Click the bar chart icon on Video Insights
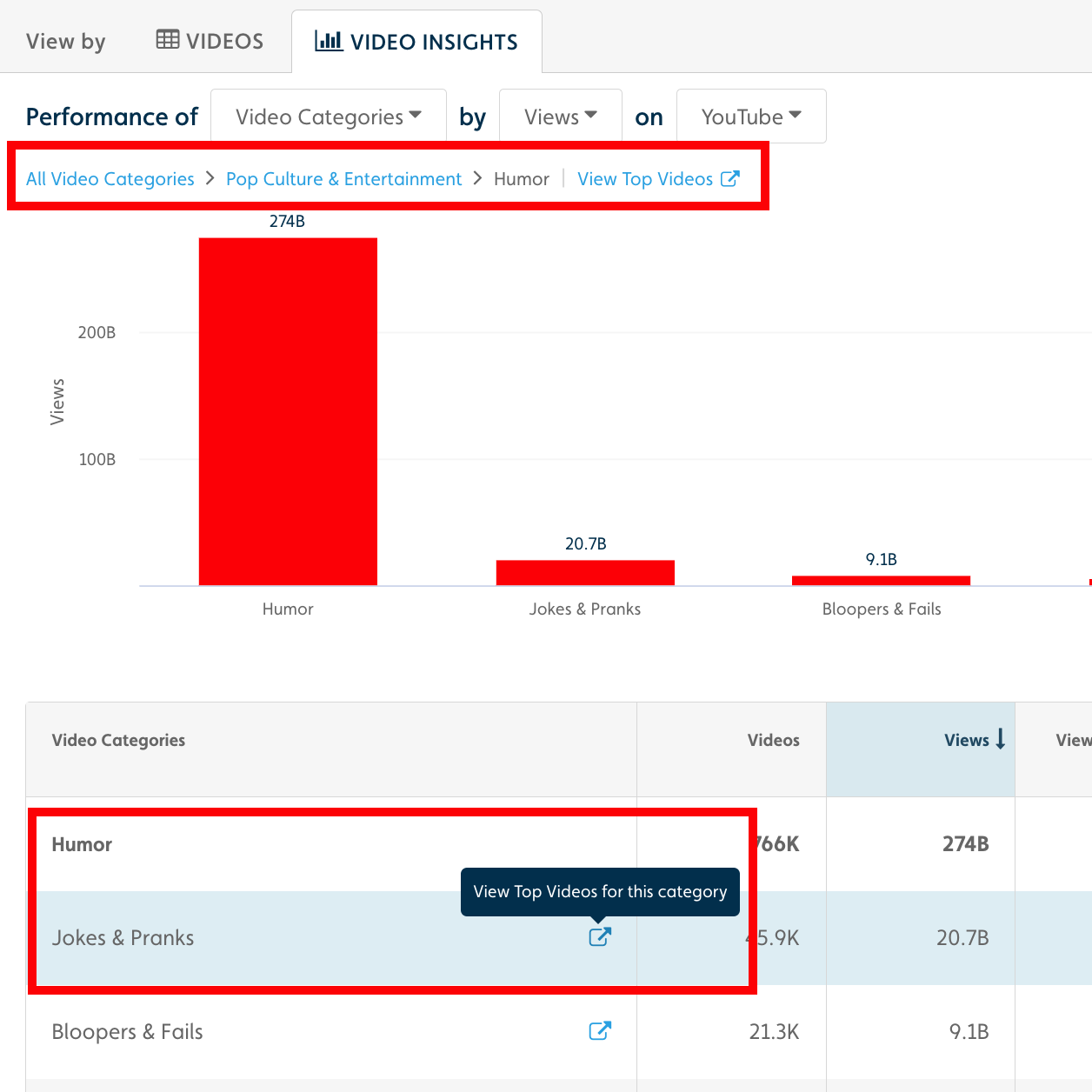1092x1092 pixels. coord(329,41)
